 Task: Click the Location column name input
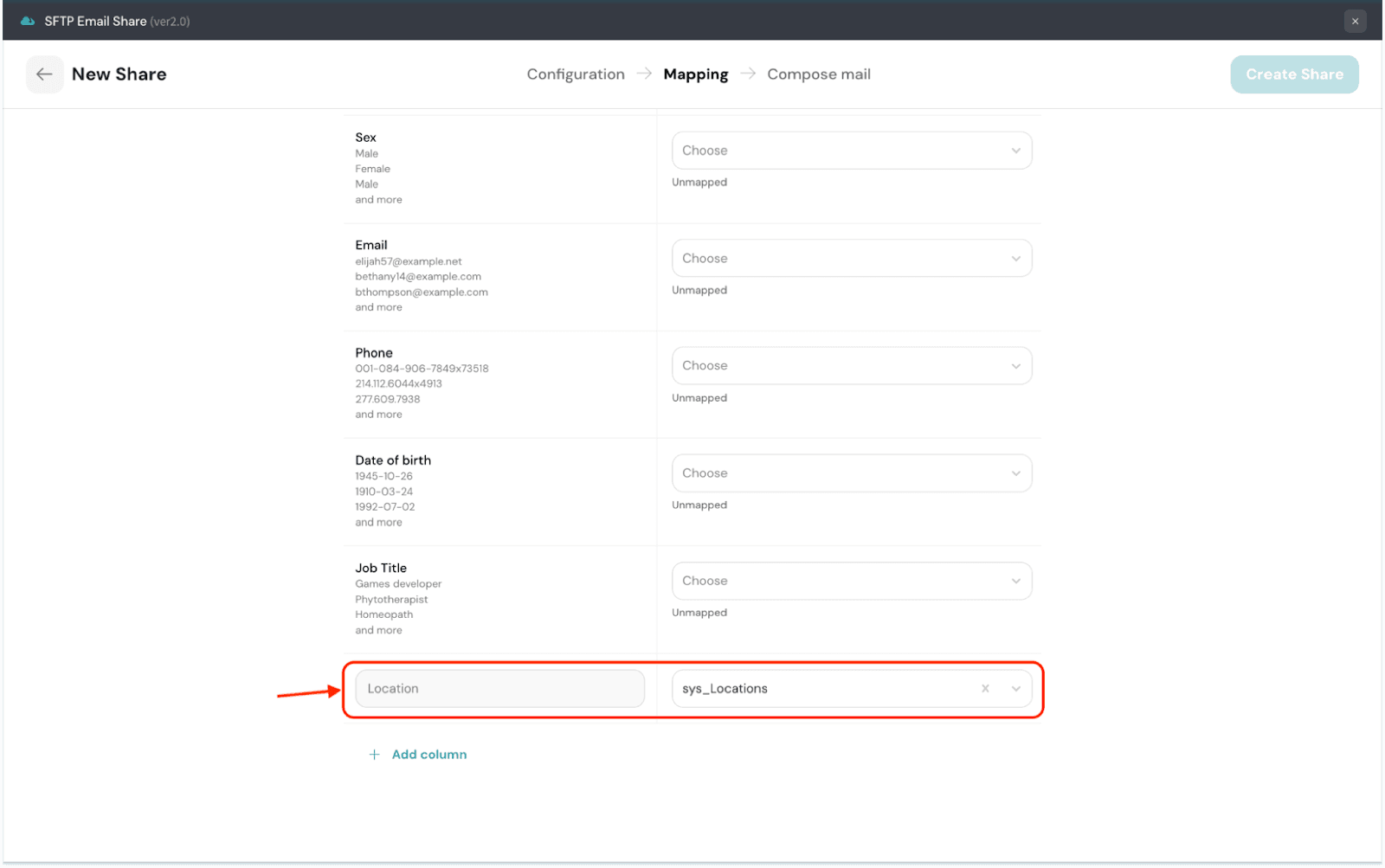tap(499, 689)
